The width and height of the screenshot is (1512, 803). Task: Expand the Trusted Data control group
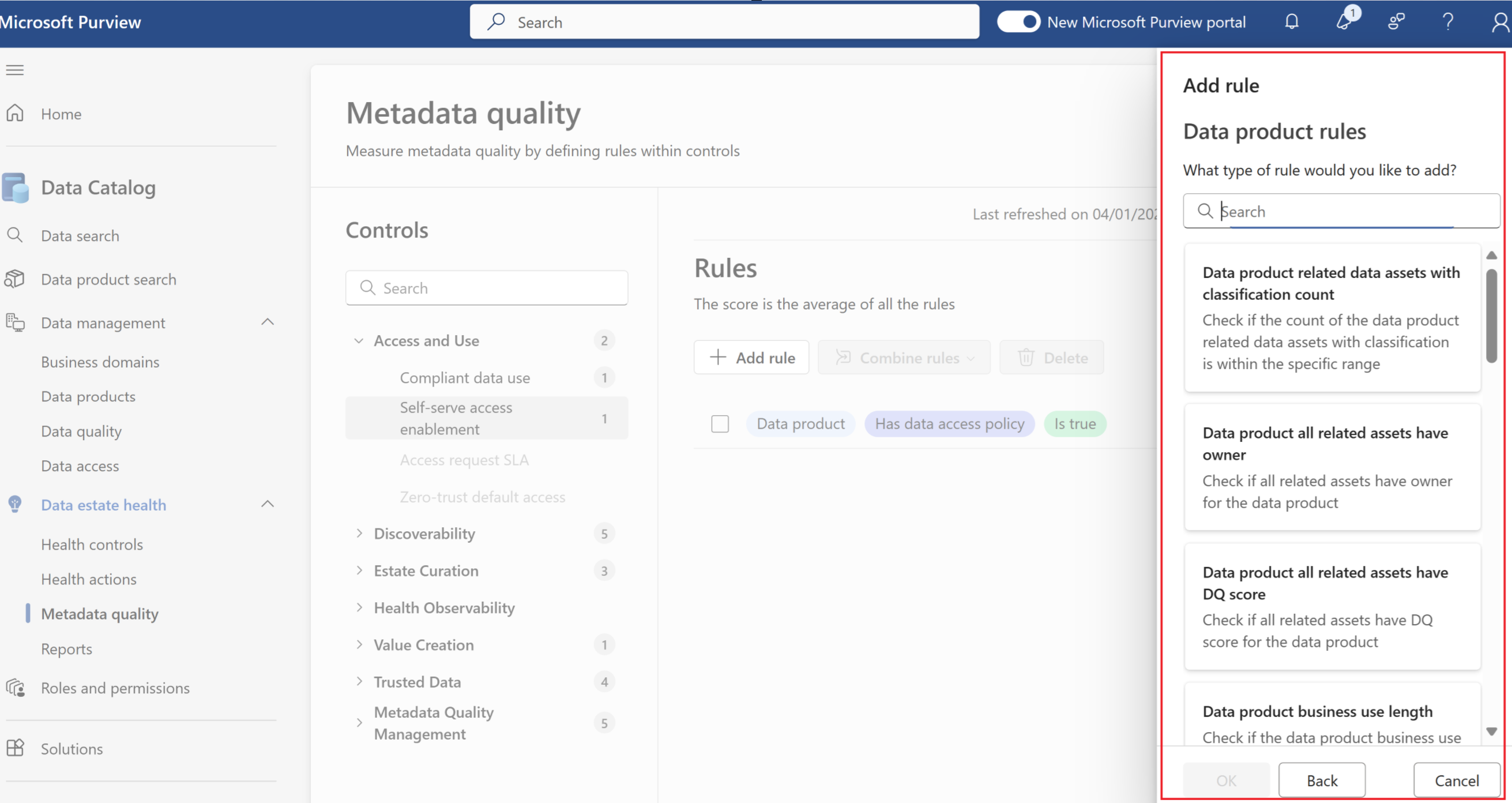(x=359, y=681)
